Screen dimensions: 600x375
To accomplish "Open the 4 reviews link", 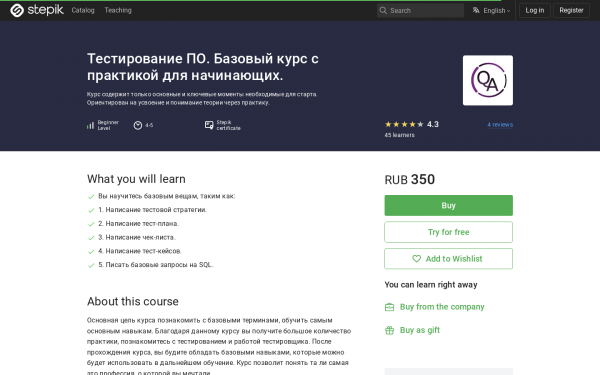I will [500, 125].
